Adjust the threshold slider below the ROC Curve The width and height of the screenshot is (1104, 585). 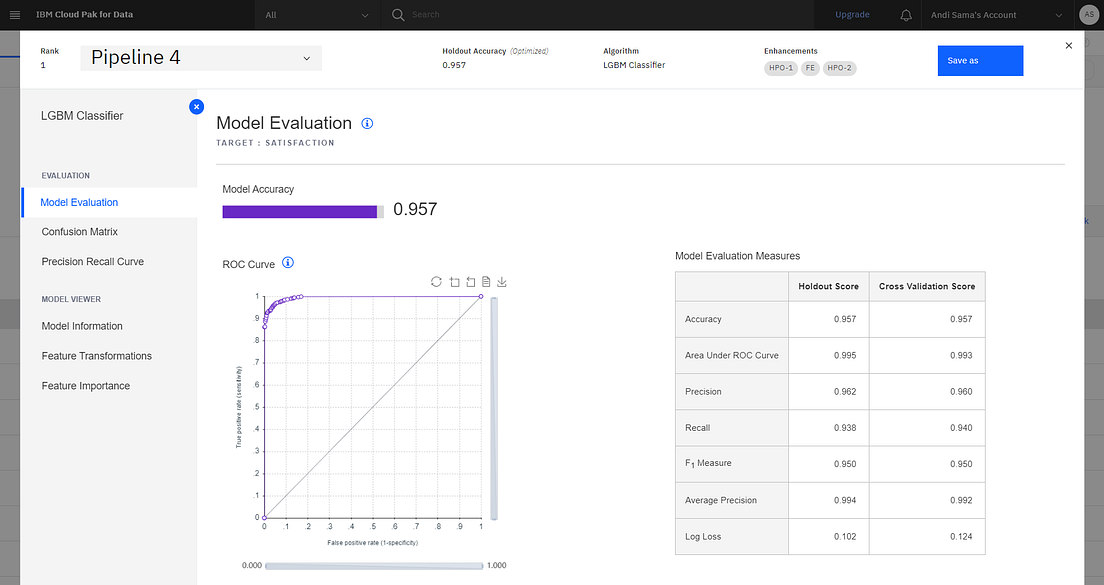tap(376, 565)
